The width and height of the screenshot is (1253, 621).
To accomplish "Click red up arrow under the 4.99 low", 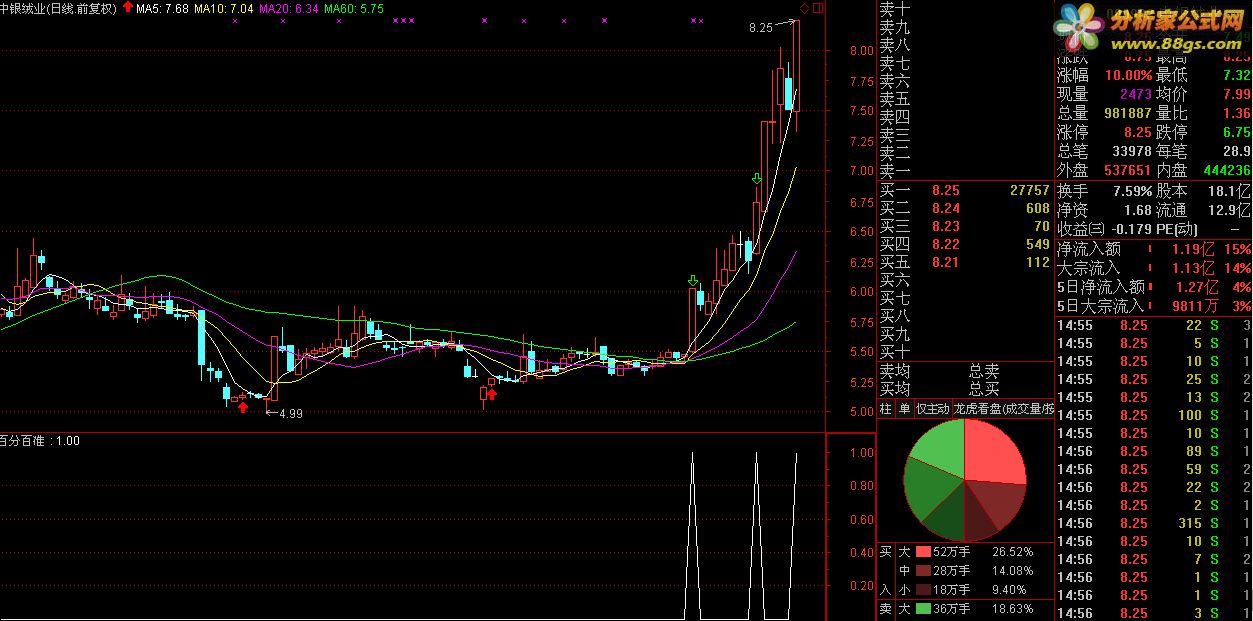I will tap(241, 407).
